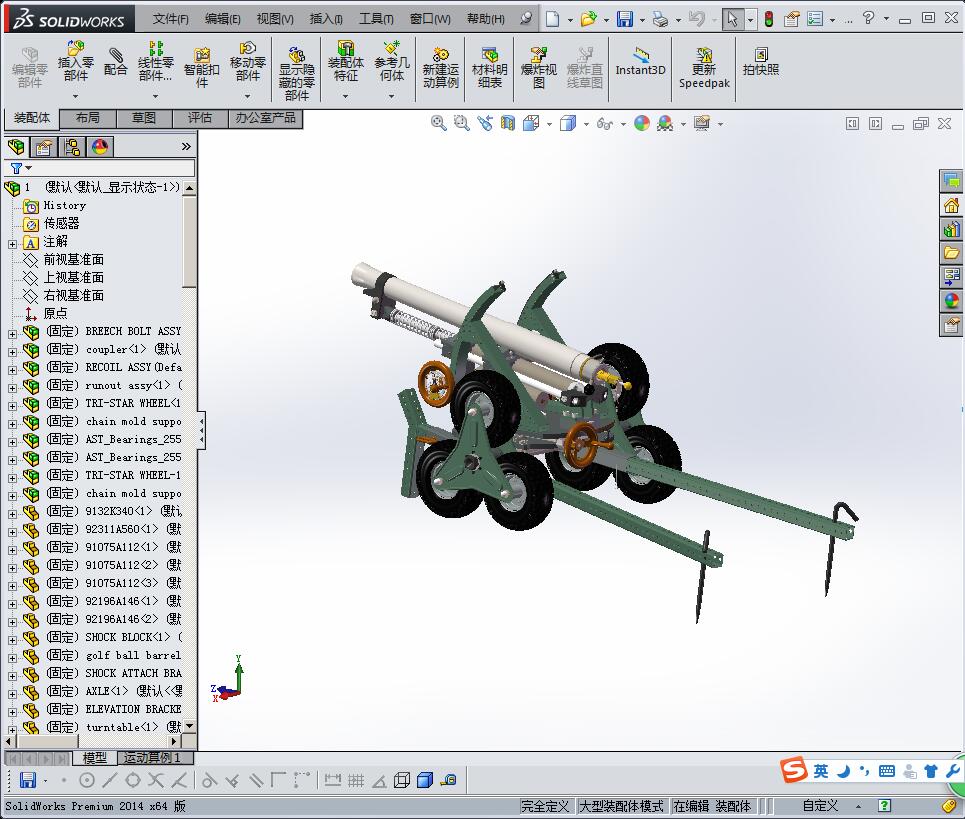Open the 编辑(E) menu
The width and height of the screenshot is (965, 819).
222,19
